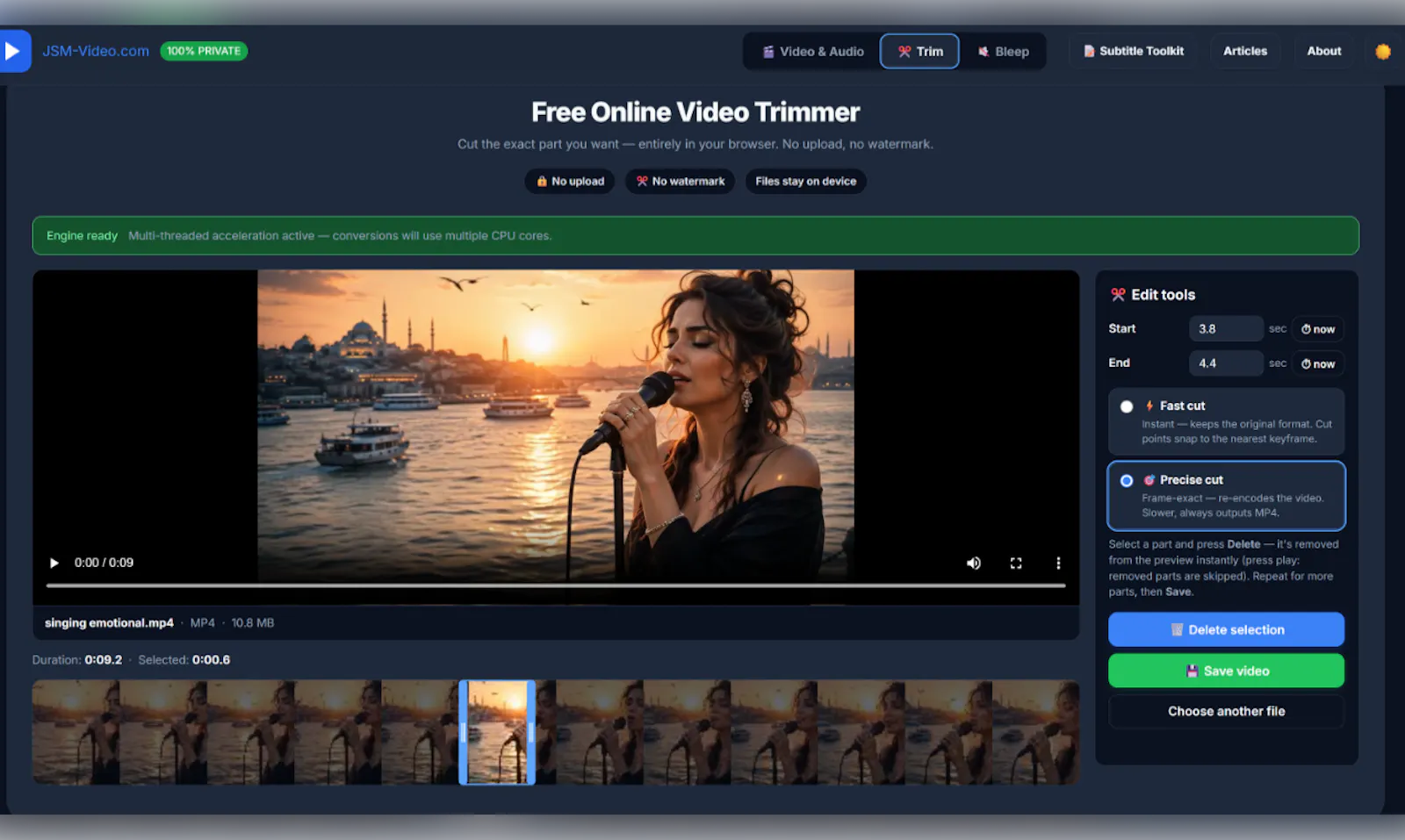Play the video preview
Viewport: 1405px width, 840px height.
click(54, 563)
